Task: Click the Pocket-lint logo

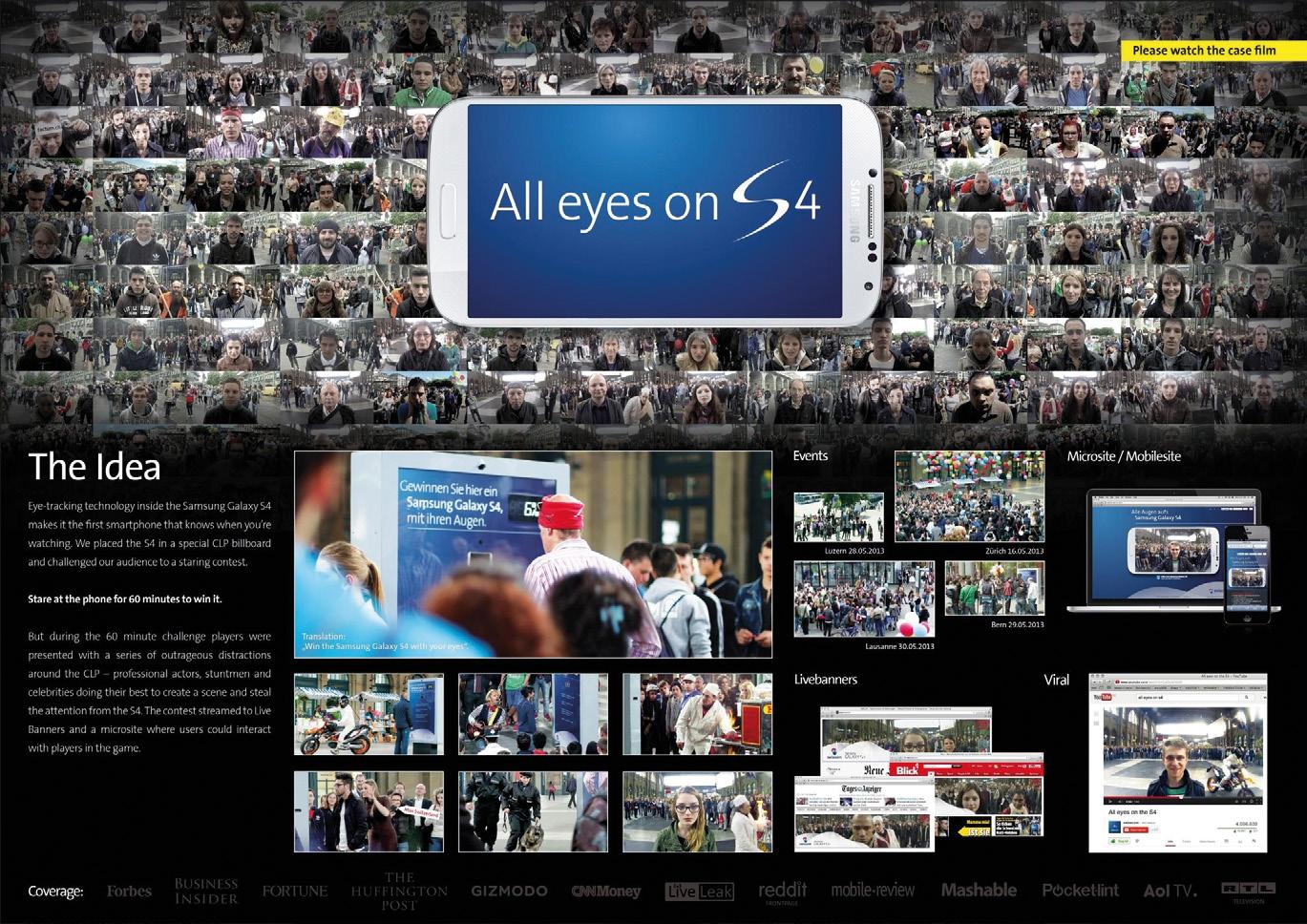Action: pos(1080,891)
